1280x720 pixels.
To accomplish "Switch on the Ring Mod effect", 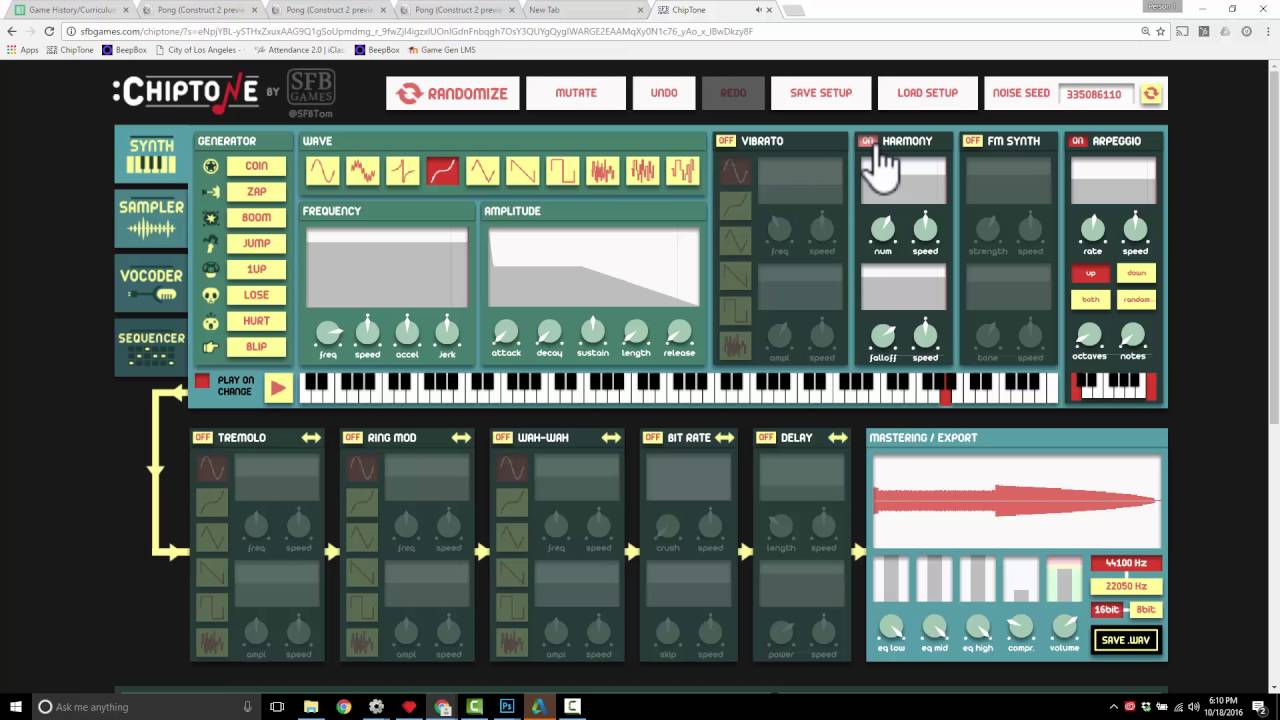I will 352,438.
